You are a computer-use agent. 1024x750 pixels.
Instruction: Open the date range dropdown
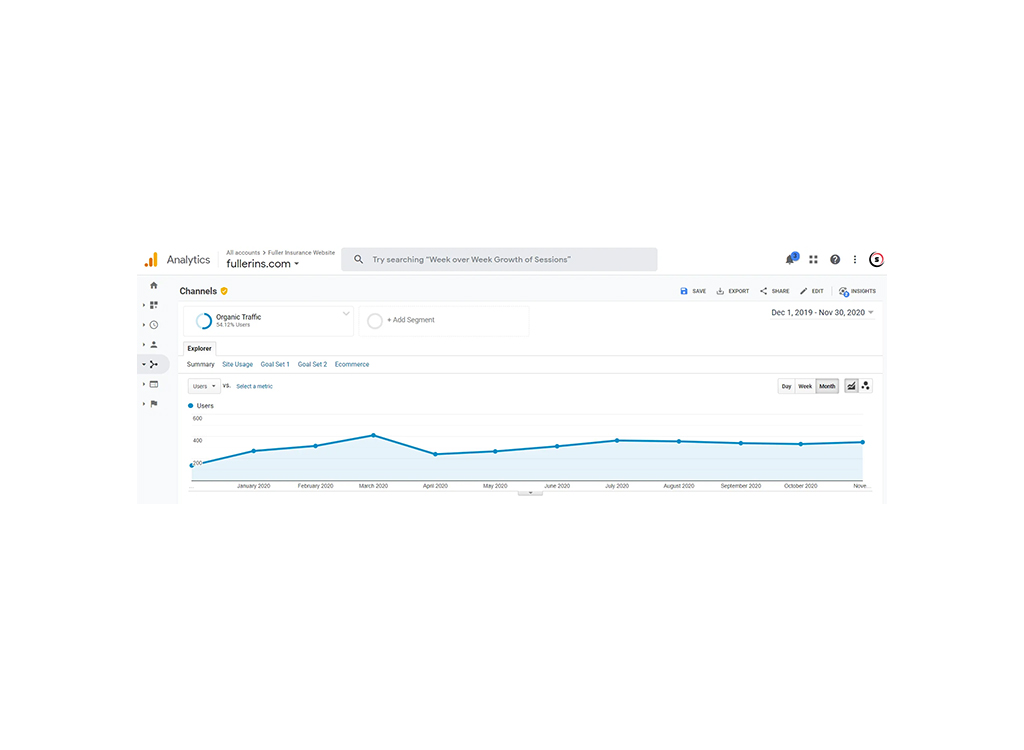pyautogui.click(x=820, y=311)
